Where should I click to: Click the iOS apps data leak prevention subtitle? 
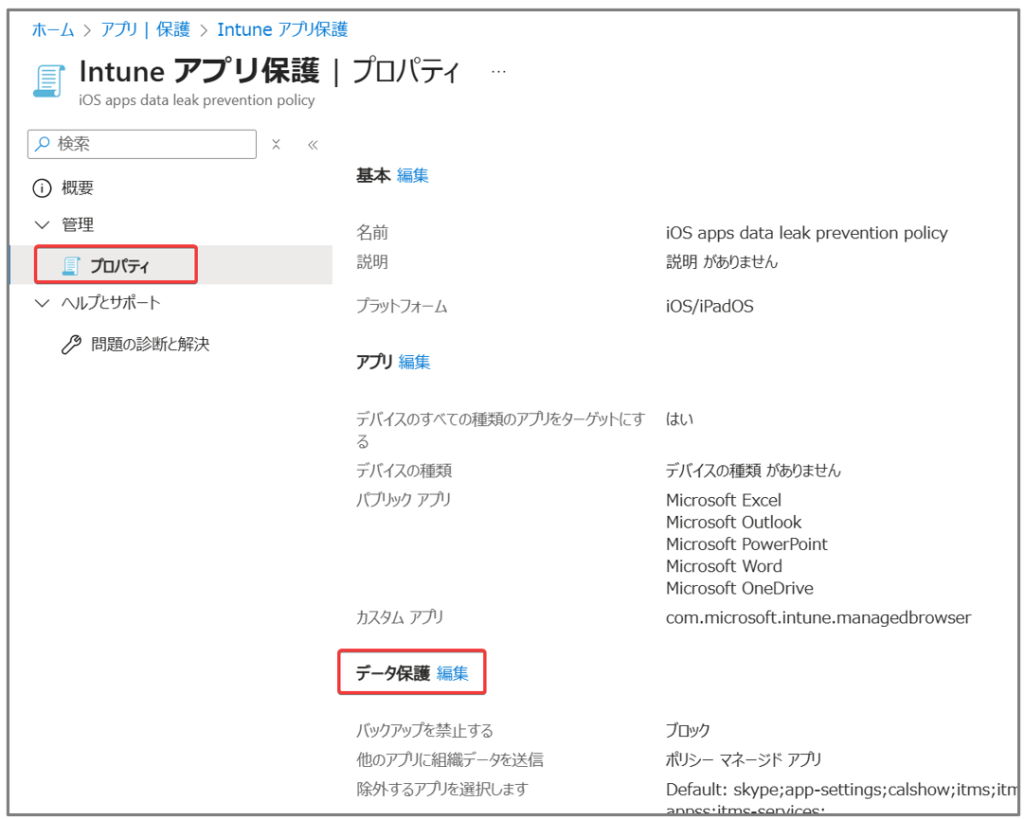[x=197, y=101]
